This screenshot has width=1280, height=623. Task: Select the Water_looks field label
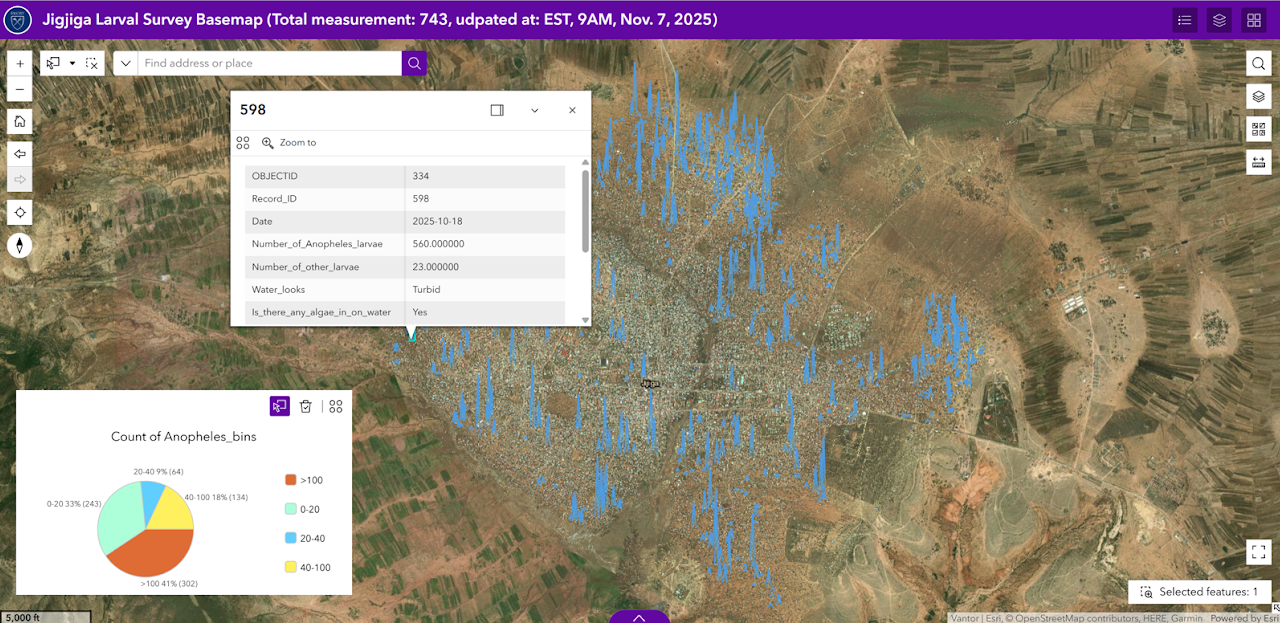coord(276,290)
